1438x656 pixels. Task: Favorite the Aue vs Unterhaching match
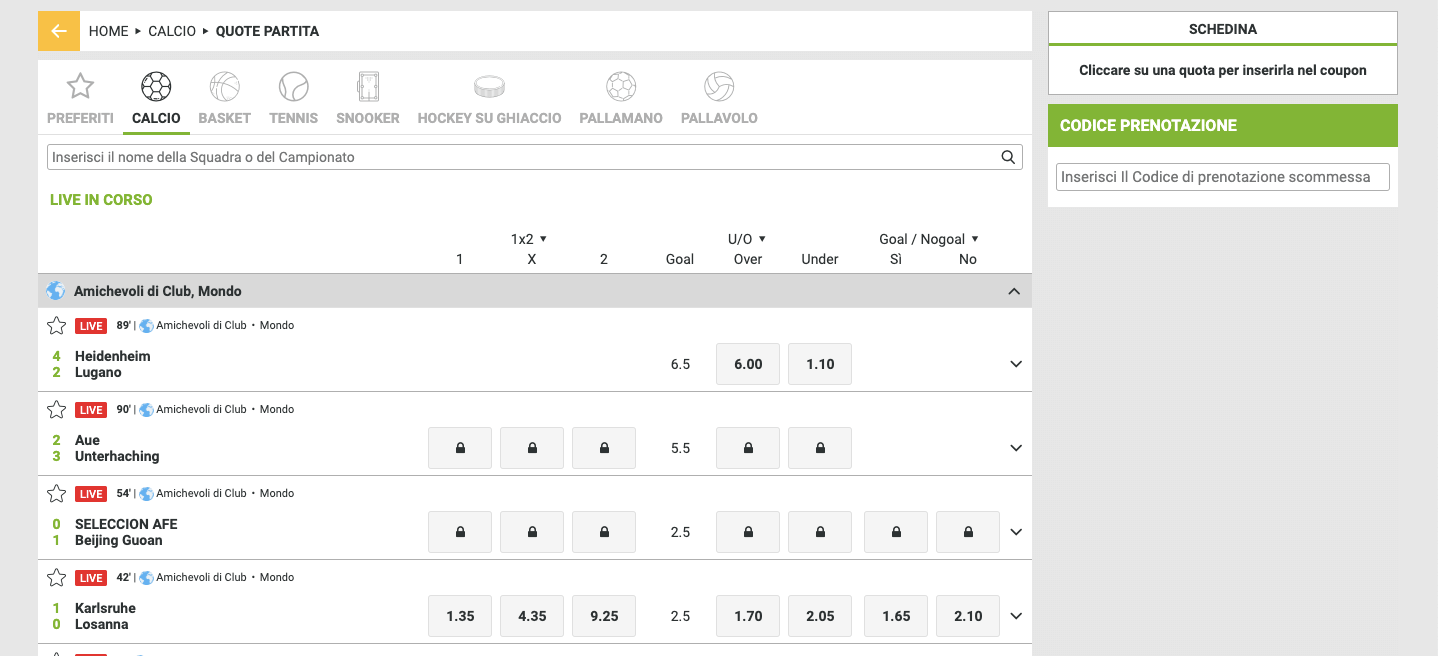pyautogui.click(x=56, y=409)
